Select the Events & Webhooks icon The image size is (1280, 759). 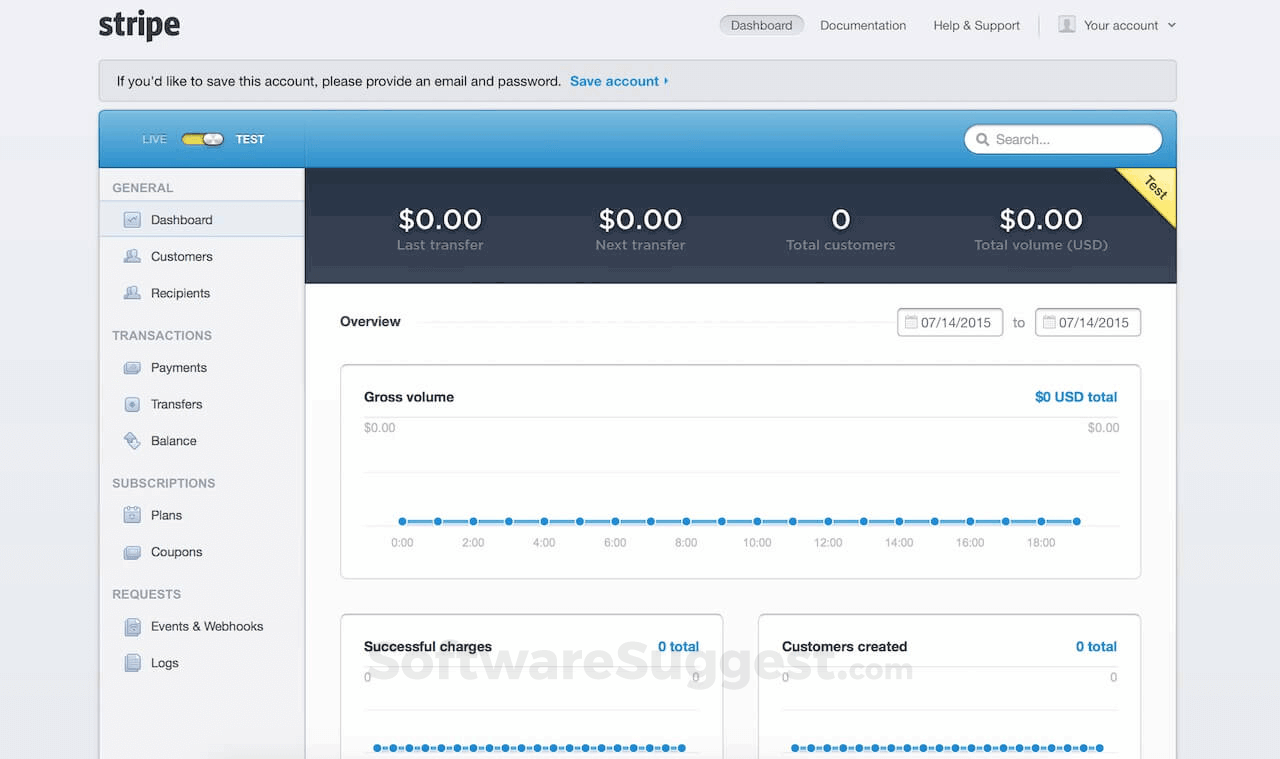tap(132, 626)
